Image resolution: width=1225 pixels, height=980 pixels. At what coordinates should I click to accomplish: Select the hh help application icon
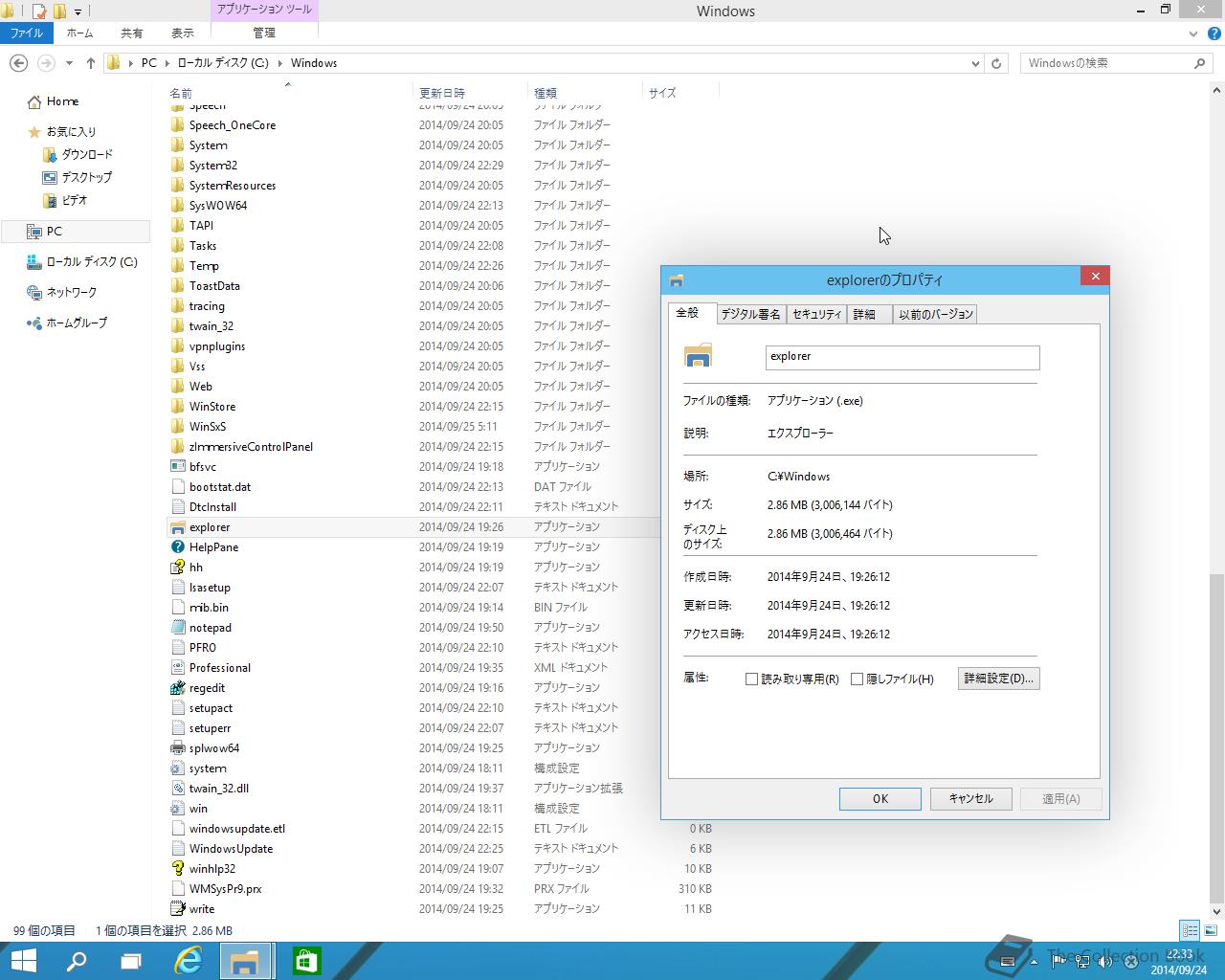click(177, 568)
